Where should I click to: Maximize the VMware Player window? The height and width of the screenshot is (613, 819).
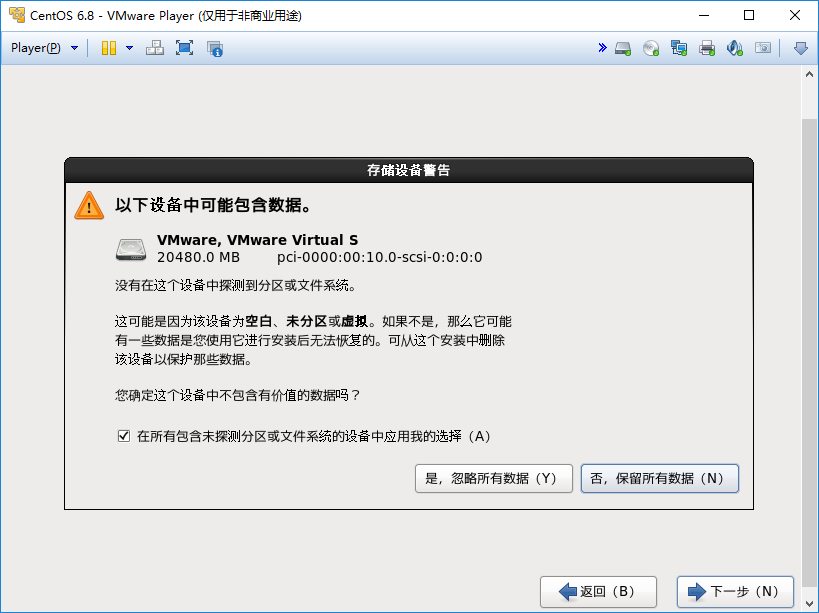(x=748, y=15)
